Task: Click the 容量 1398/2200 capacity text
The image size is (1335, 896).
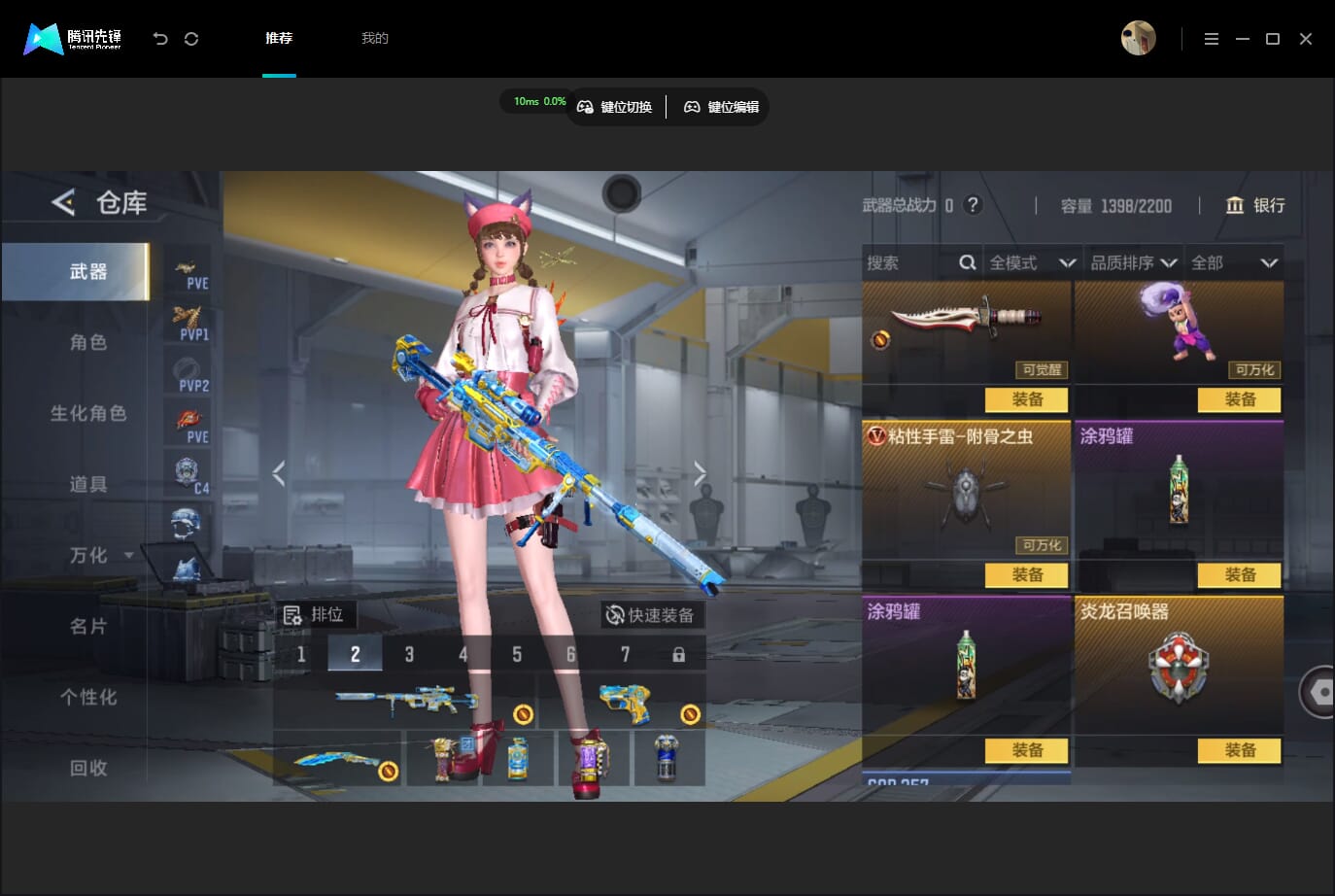Action: (1116, 206)
